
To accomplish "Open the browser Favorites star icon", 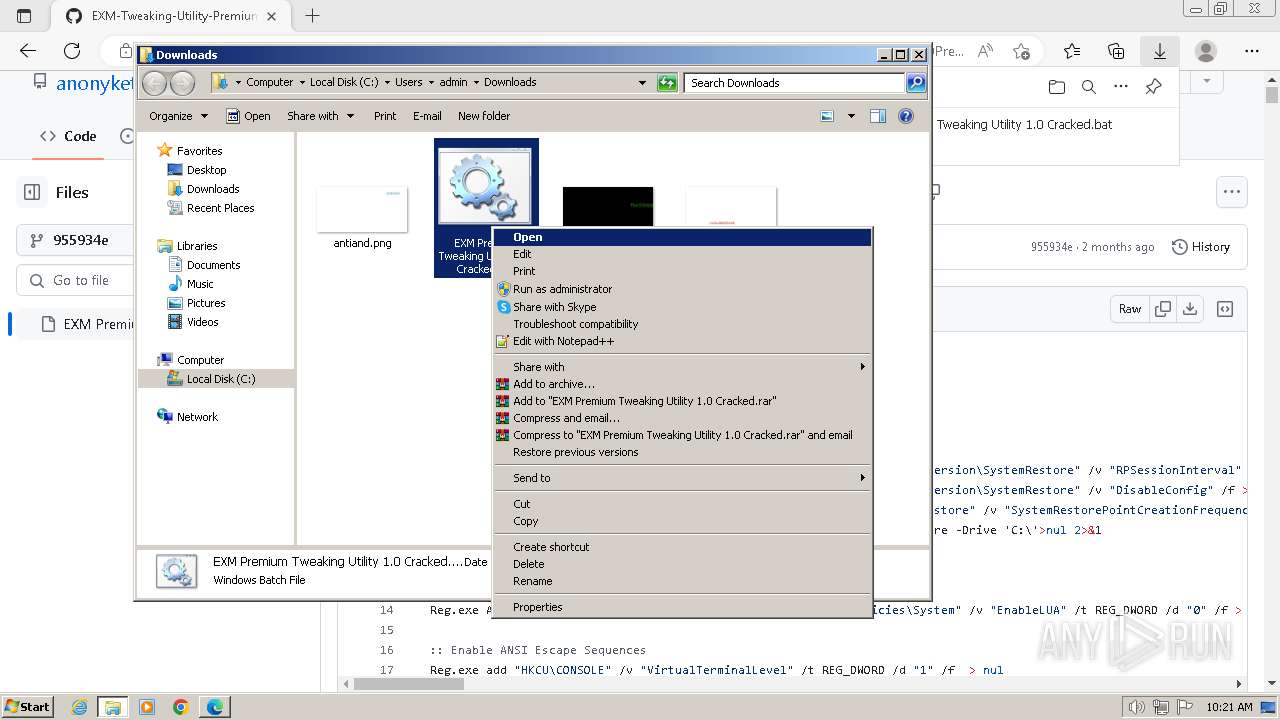I will click(1072, 51).
